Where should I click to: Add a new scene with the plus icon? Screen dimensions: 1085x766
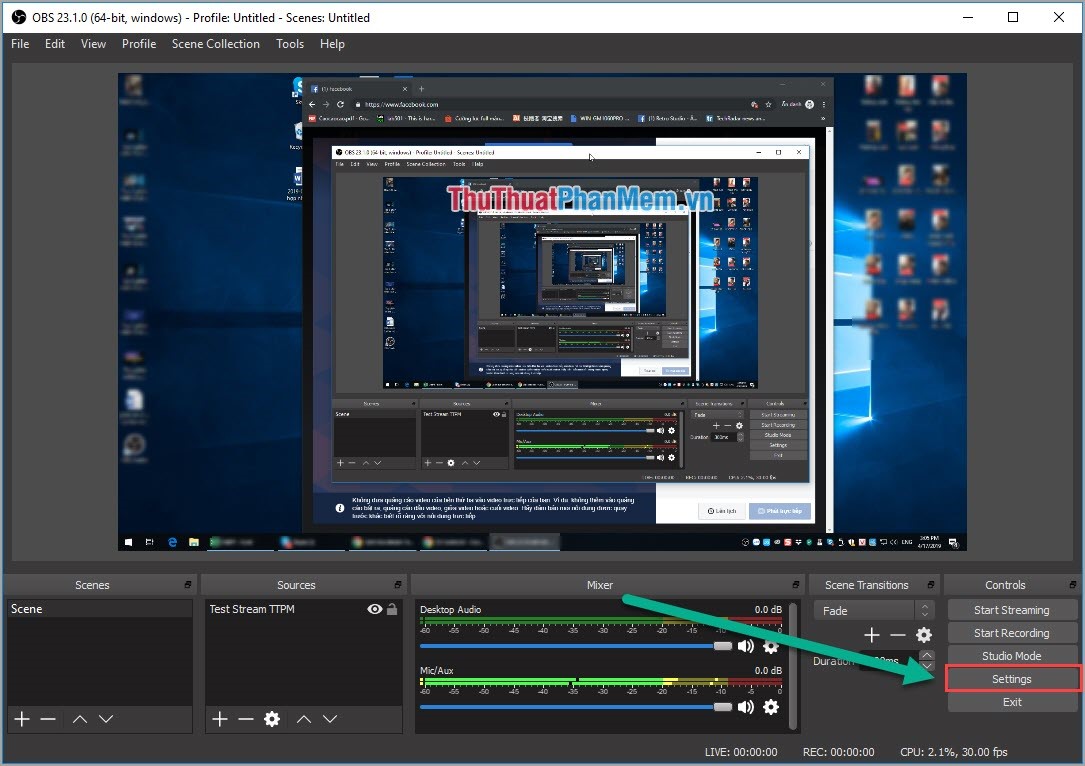click(21, 718)
